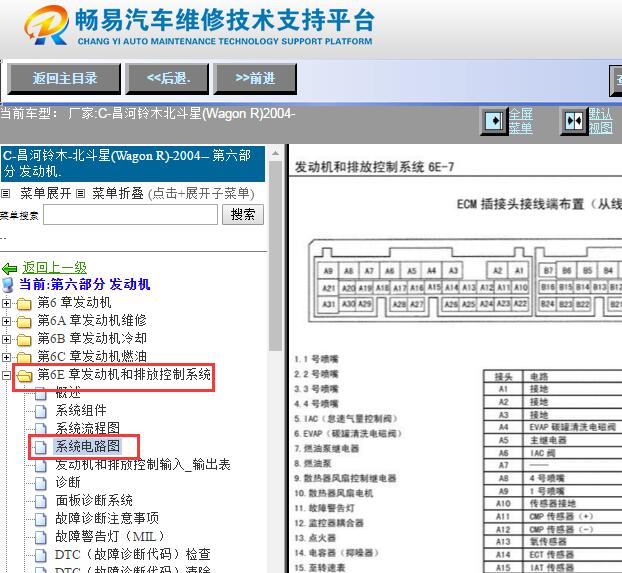This screenshot has width=622, height=573.
Task: Open the 诊断 page
Action: pyautogui.click(x=68, y=483)
